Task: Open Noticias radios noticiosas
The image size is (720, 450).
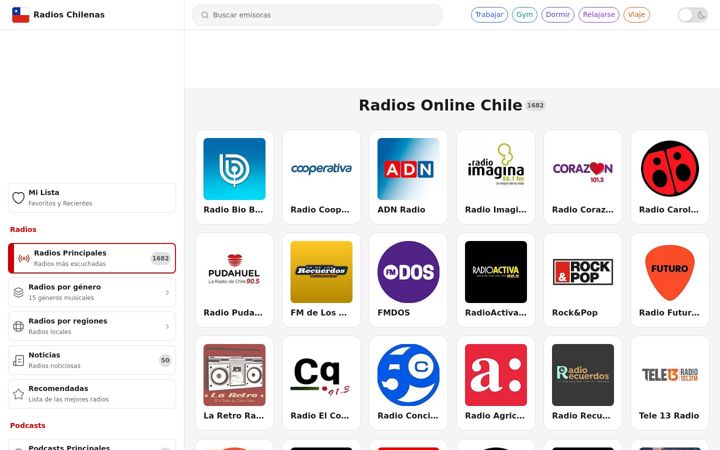Action: click(x=92, y=360)
